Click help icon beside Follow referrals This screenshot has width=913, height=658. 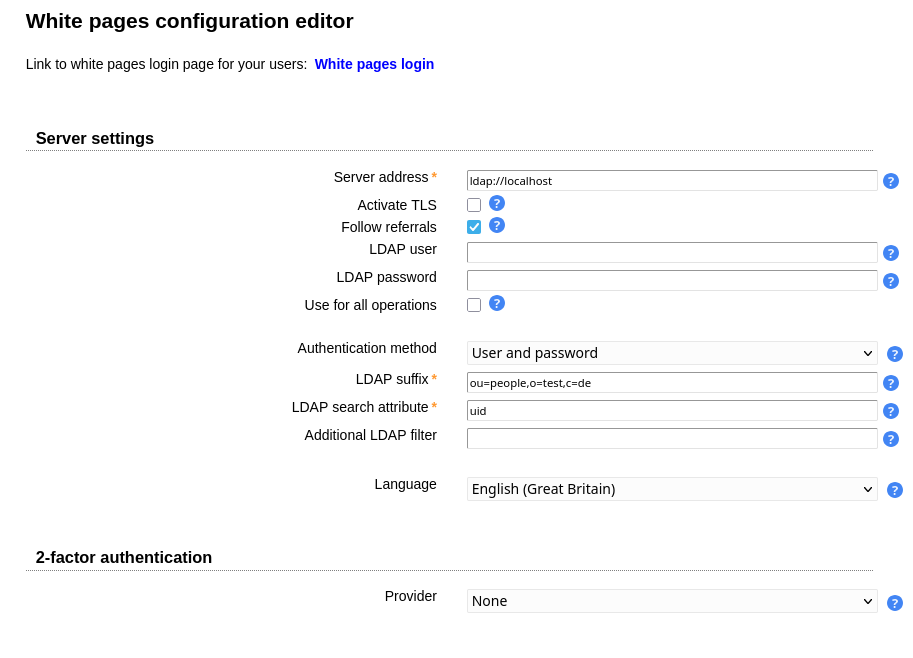tap(496, 225)
